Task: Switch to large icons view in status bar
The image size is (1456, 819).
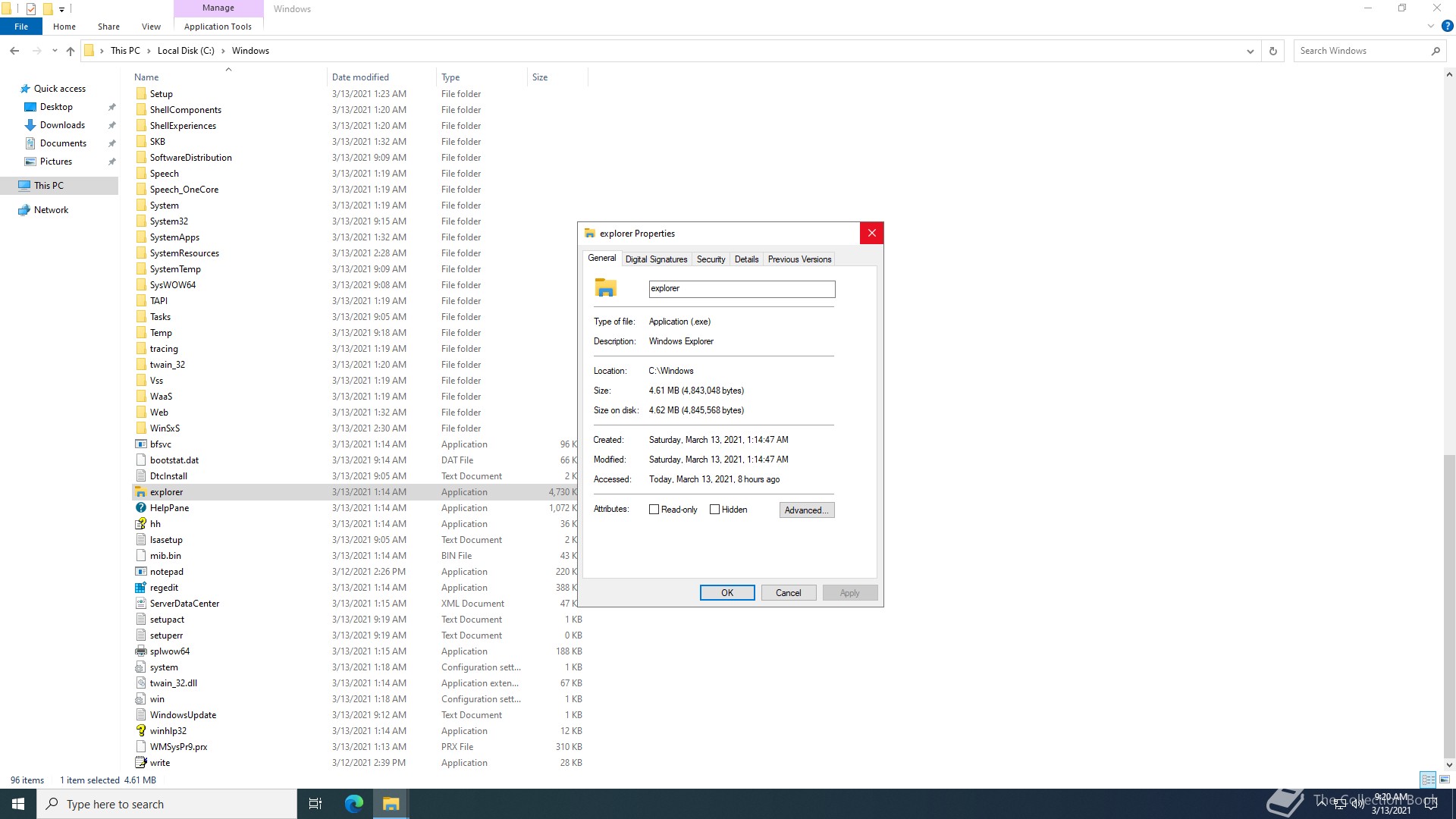Action: 1445,780
